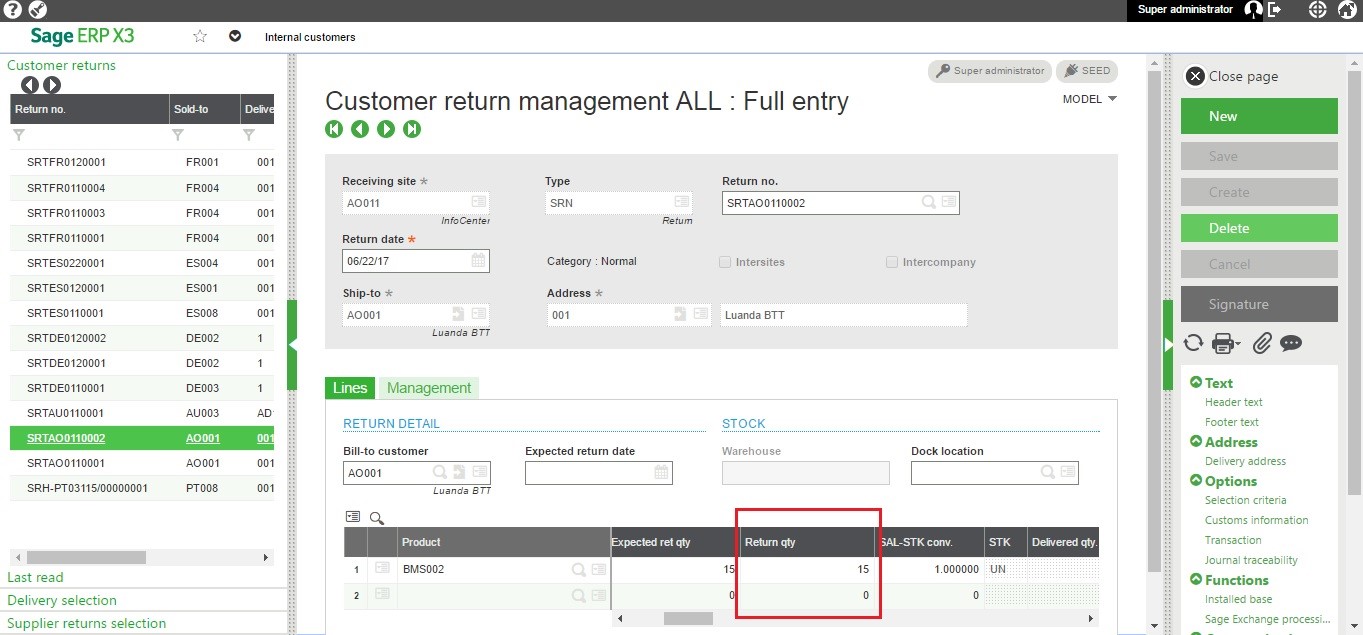Click search magnifier in Dock location field
Screen dimensions: 1363x635
coord(1048,473)
